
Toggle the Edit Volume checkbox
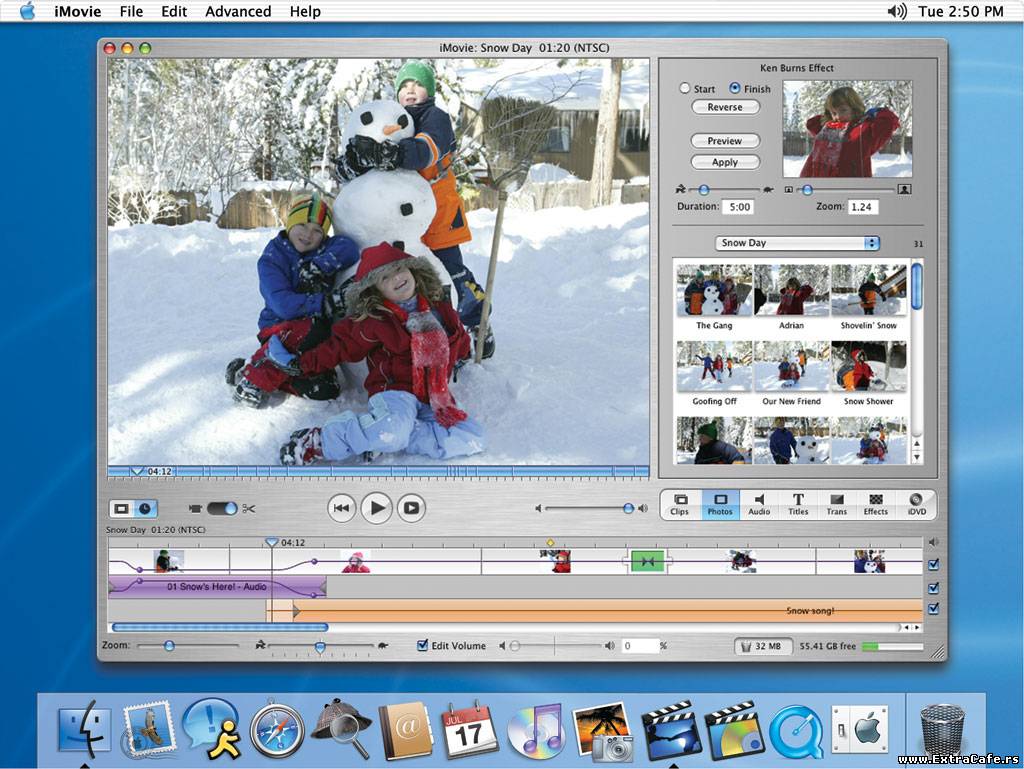pyautogui.click(x=423, y=645)
